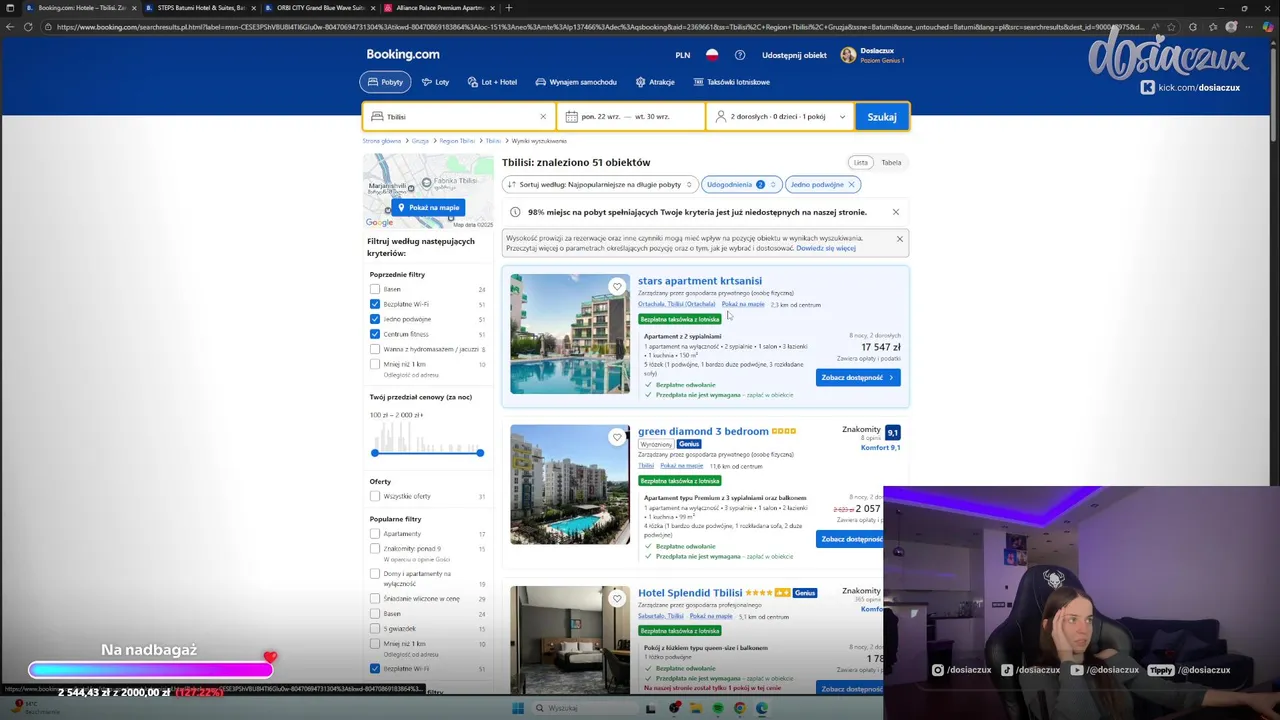Open Hotel Splendid Tbilisi title link
This screenshot has width=1280, height=720.
tap(690, 593)
